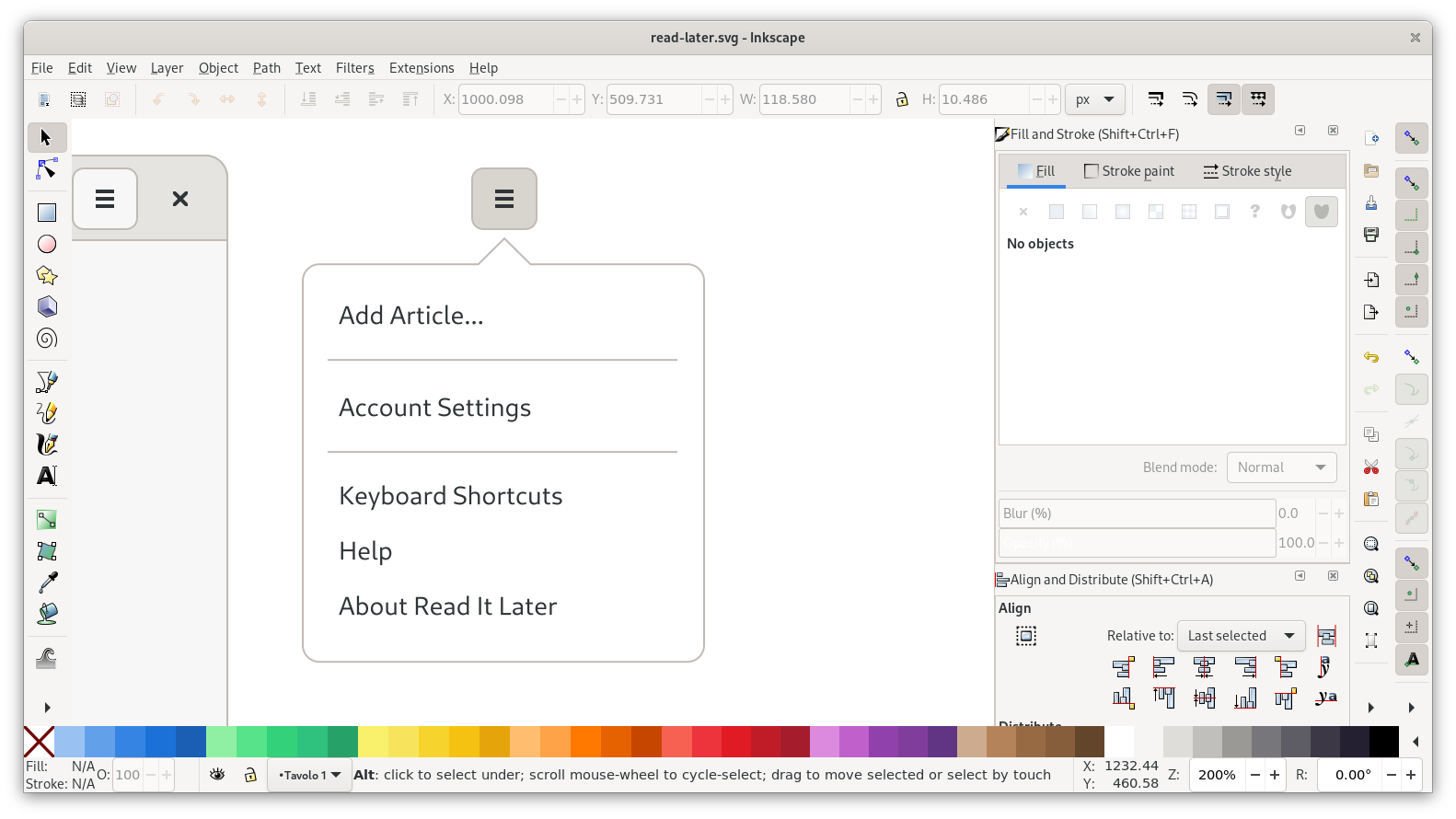The image size is (1456, 819).
Task: Click Zoom to fit drawing icon
Action: click(x=1371, y=576)
